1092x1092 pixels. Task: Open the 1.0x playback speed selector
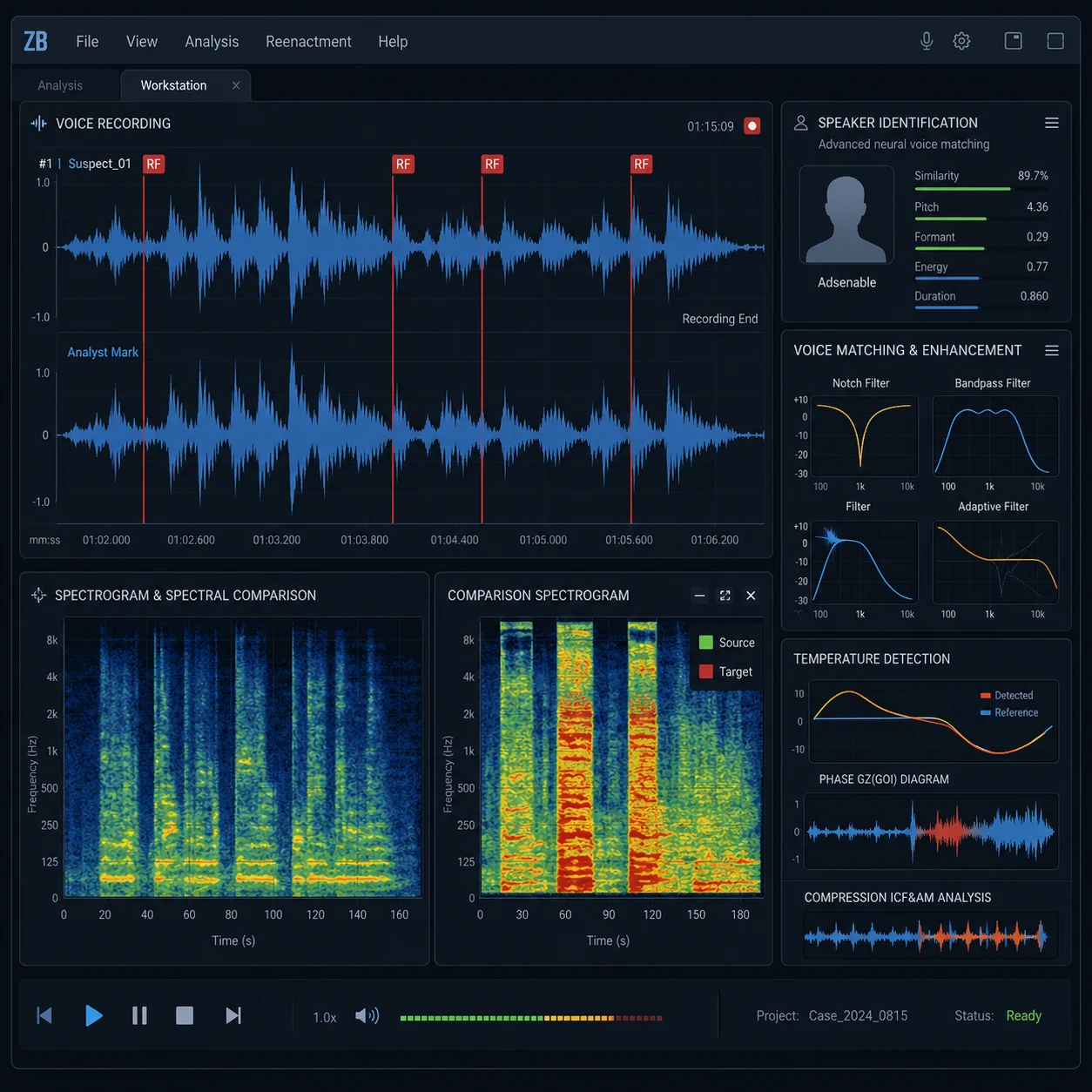[325, 1017]
